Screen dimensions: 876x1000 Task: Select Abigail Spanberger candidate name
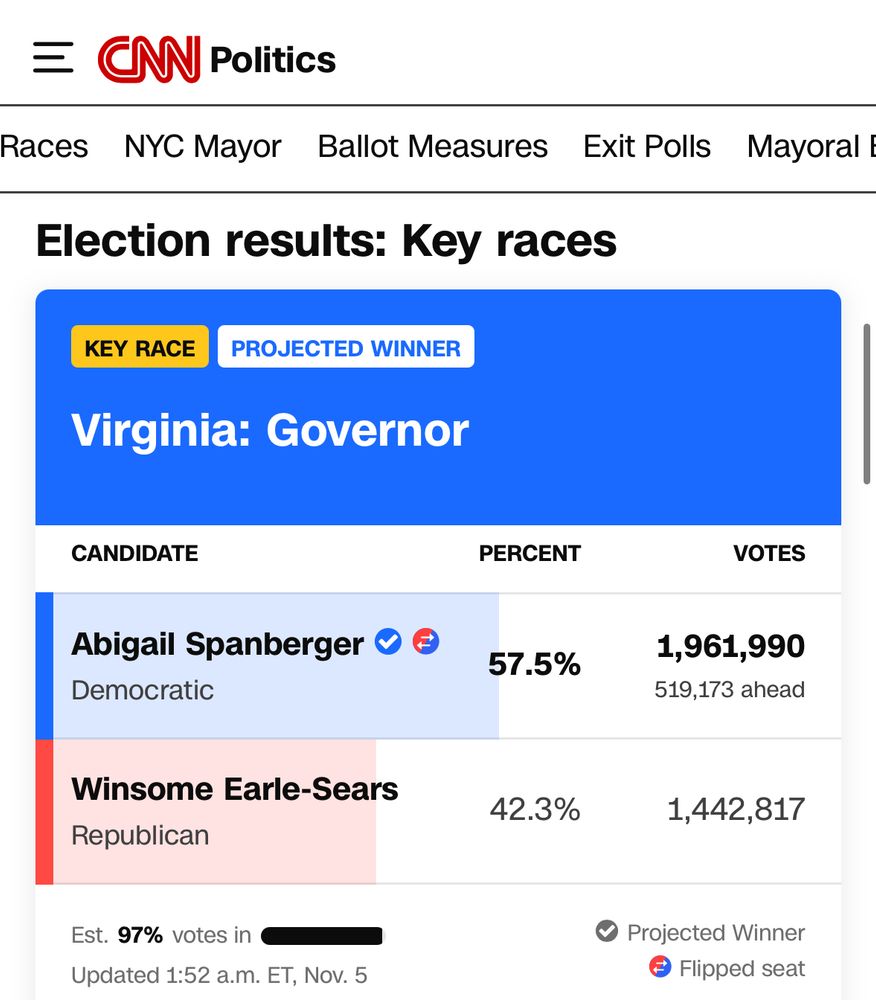click(x=217, y=644)
